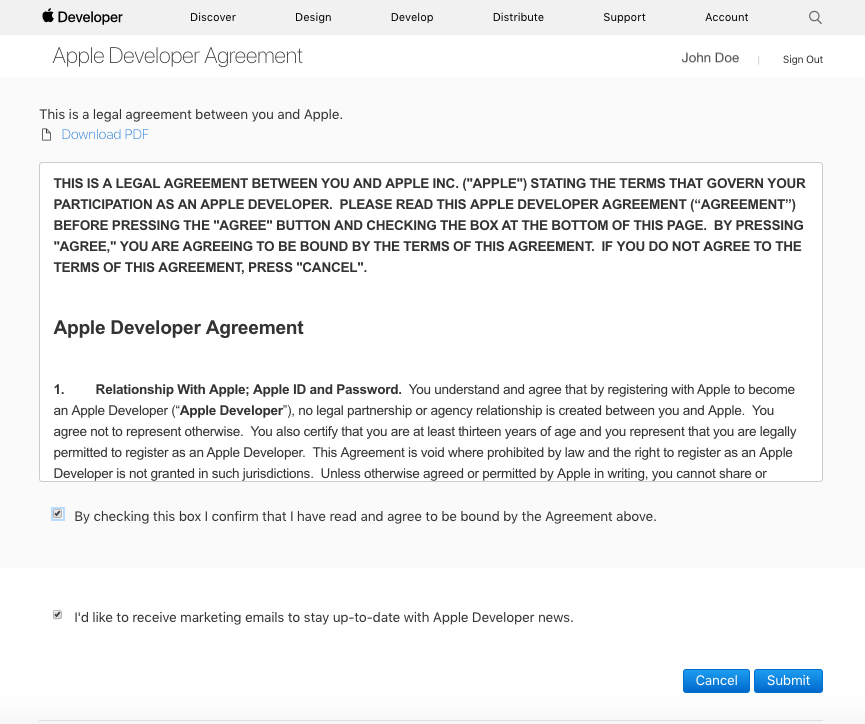Image resolution: width=865 pixels, height=724 pixels.
Task: Uncheck the agreement confirmation checkbox
Action: (58, 514)
